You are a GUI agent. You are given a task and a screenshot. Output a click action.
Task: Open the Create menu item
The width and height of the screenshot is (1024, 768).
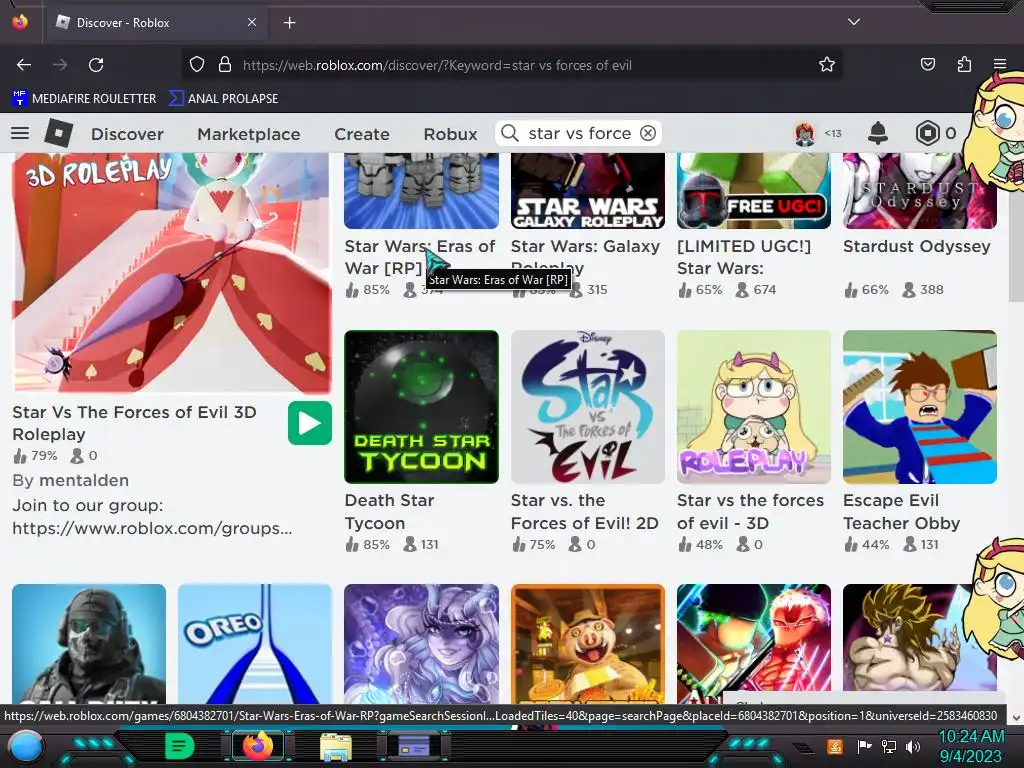point(362,134)
